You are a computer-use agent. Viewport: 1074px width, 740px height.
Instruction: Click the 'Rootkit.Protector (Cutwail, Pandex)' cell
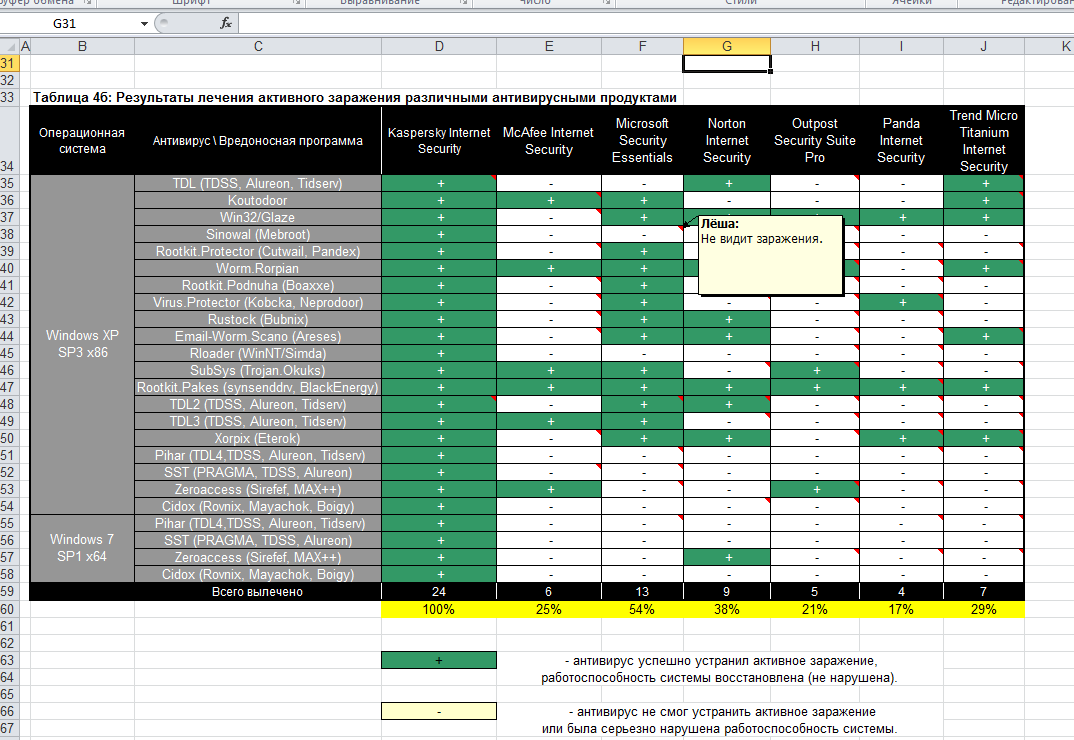pos(258,251)
